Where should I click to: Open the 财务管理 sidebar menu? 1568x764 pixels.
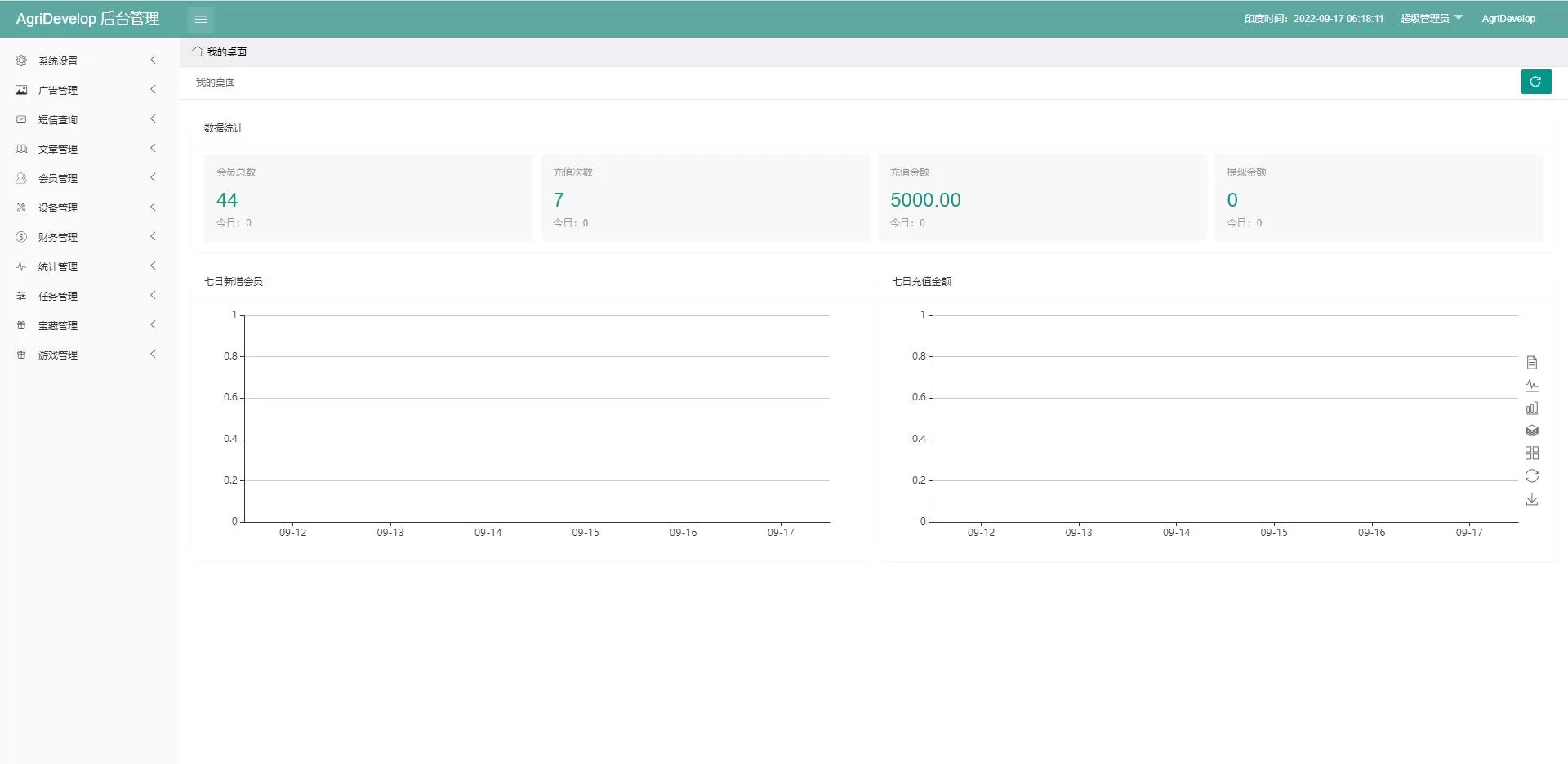tap(58, 237)
